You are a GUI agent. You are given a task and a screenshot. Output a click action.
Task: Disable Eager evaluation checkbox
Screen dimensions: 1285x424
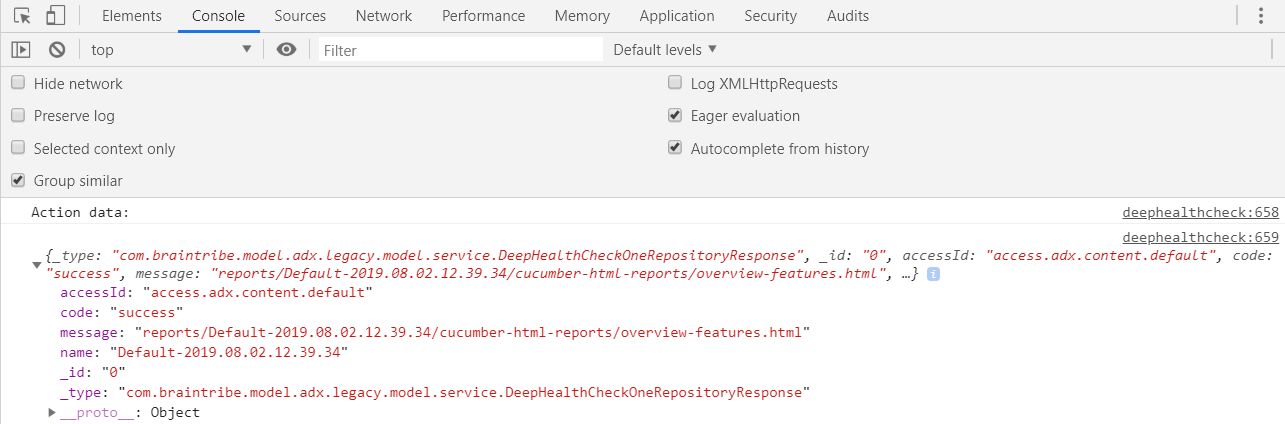point(675,116)
